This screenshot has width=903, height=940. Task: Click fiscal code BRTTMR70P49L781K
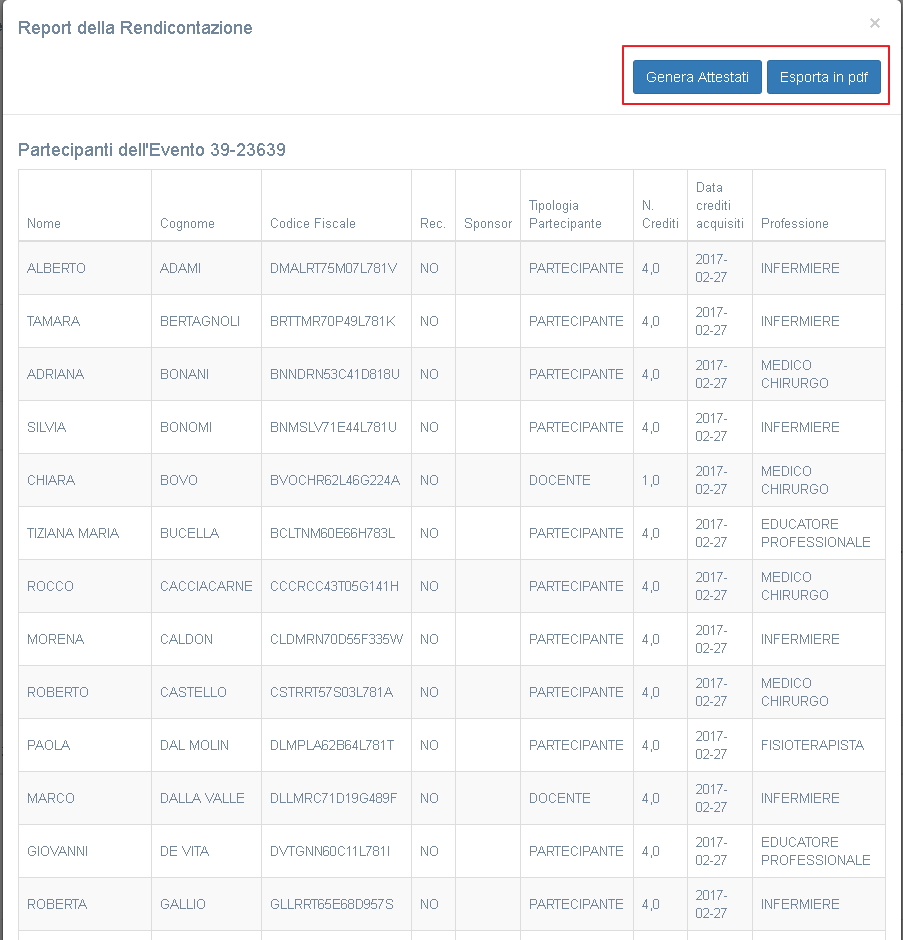[x=333, y=321]
